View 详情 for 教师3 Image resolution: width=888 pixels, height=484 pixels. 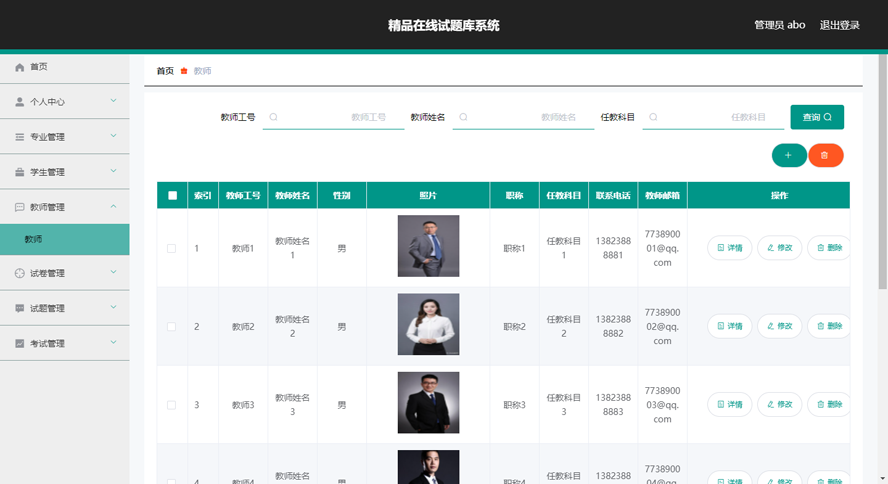(729, 404)
